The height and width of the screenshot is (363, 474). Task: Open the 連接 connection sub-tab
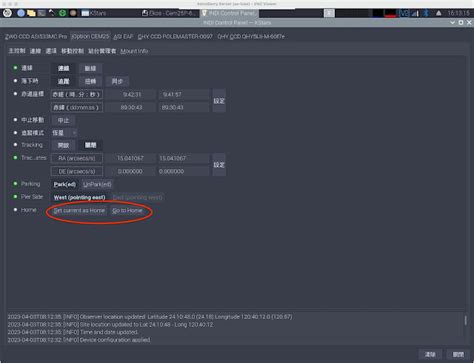click(35, 51)
